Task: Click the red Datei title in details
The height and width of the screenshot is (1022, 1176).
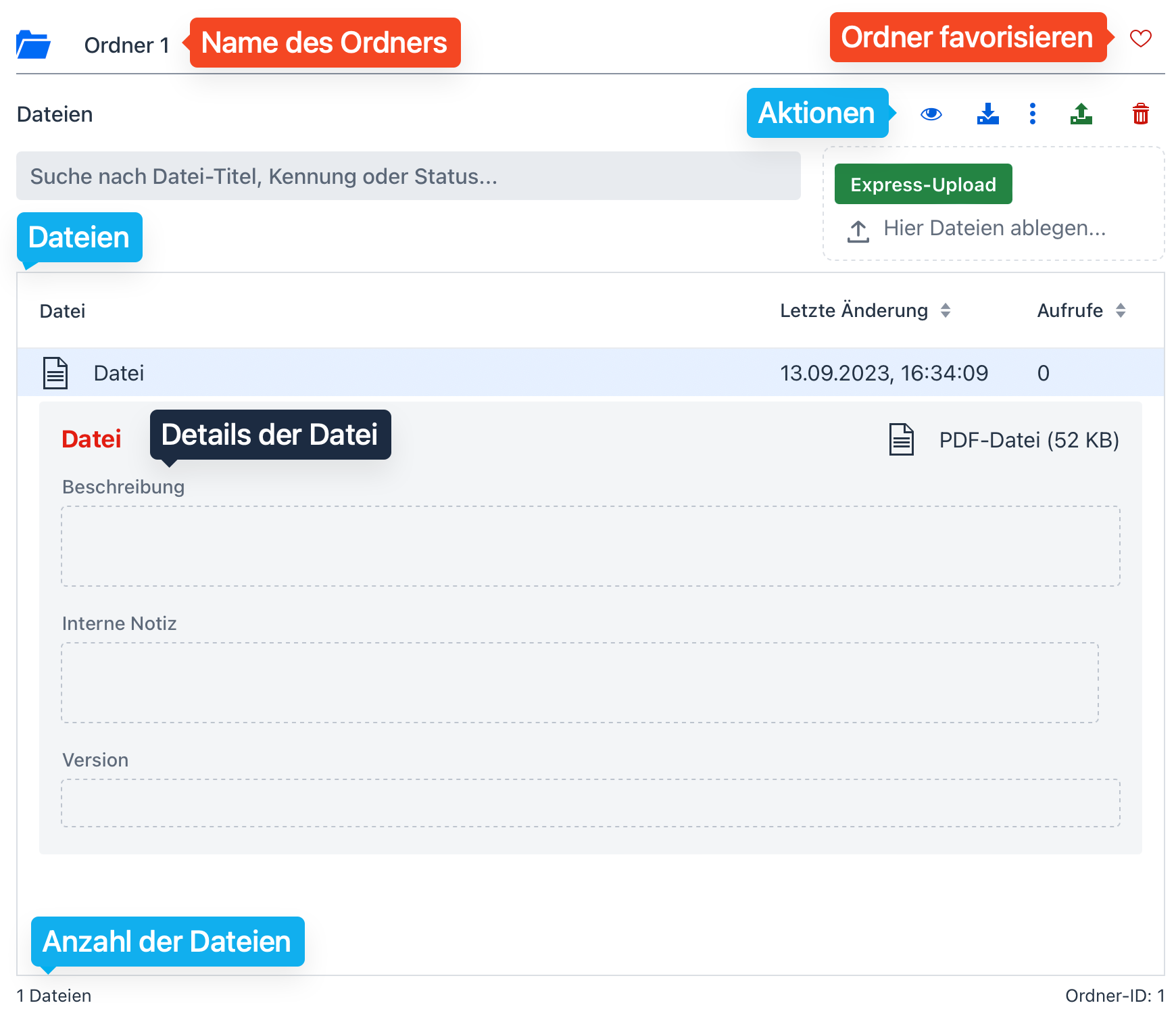Action: click(91, 439)
